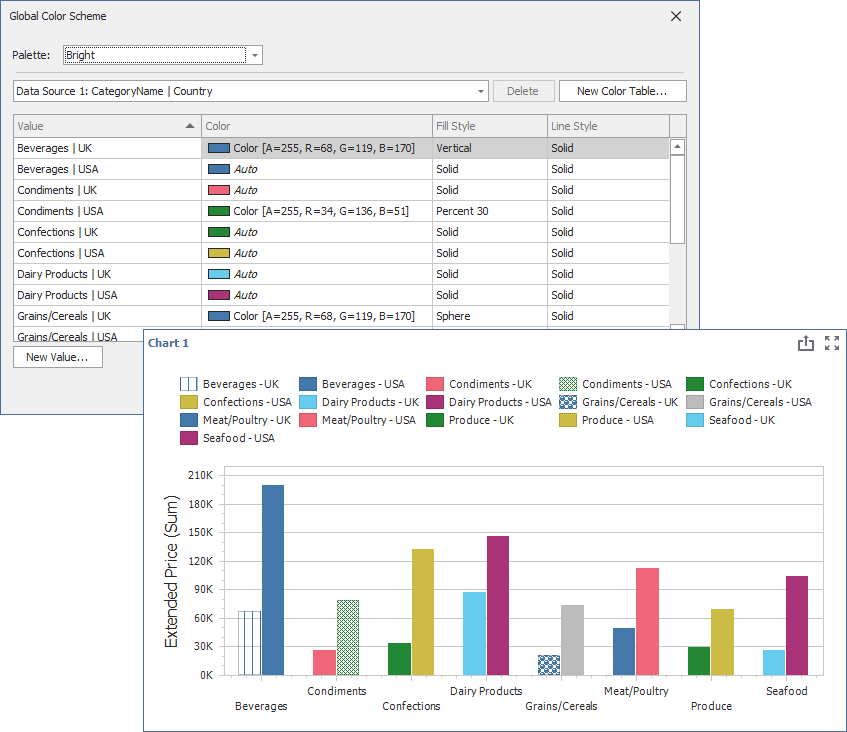
Task: Close the Global Color Scheme dialog
Action: [676, 16]
